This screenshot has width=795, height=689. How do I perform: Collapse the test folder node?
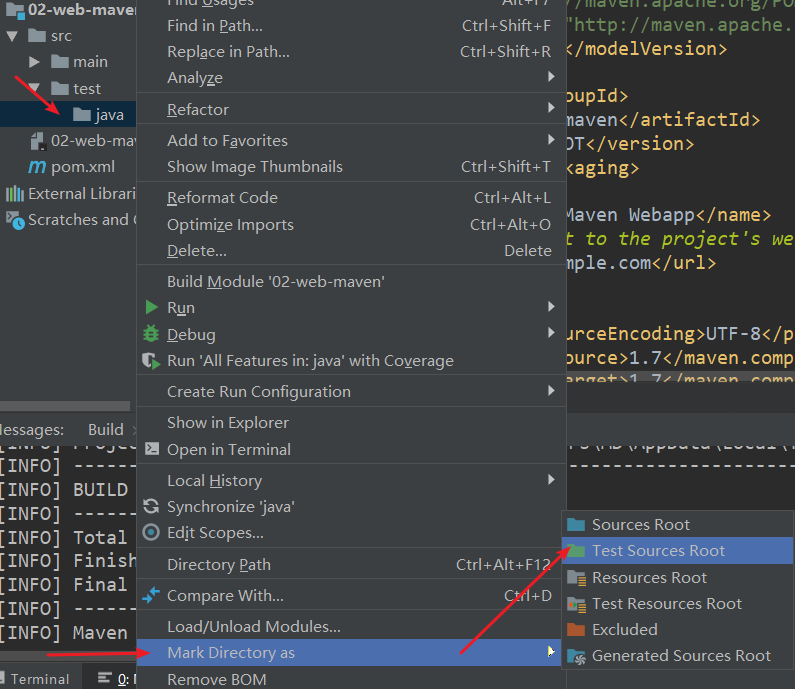coord(35,89)
